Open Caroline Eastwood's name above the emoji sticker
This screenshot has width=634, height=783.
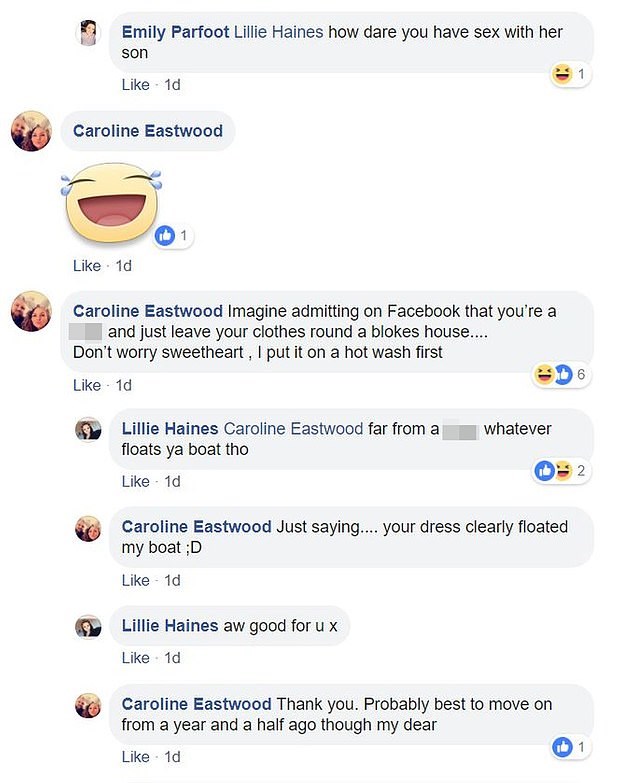[147, 131]
